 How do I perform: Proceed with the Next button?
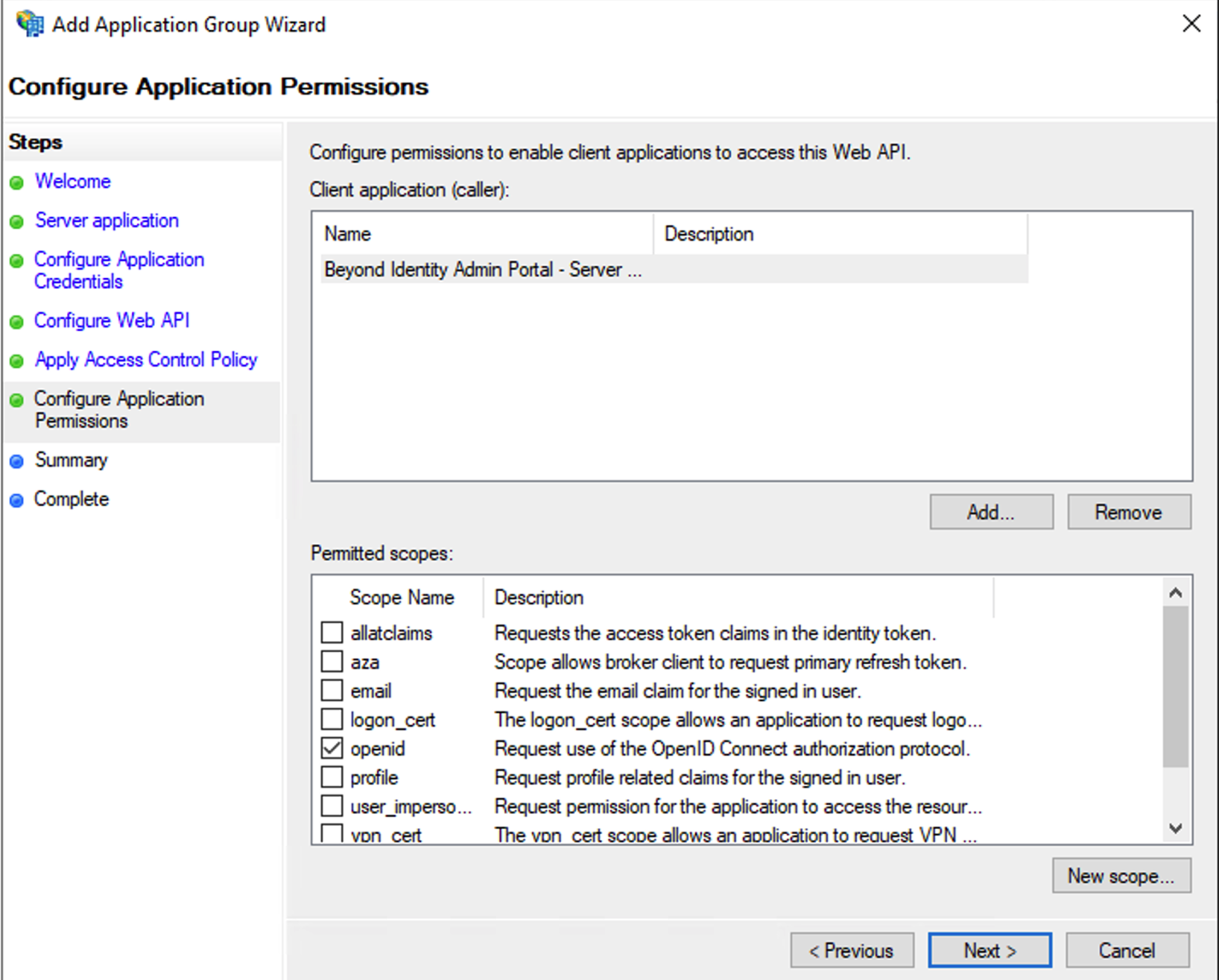click(990, 951)
